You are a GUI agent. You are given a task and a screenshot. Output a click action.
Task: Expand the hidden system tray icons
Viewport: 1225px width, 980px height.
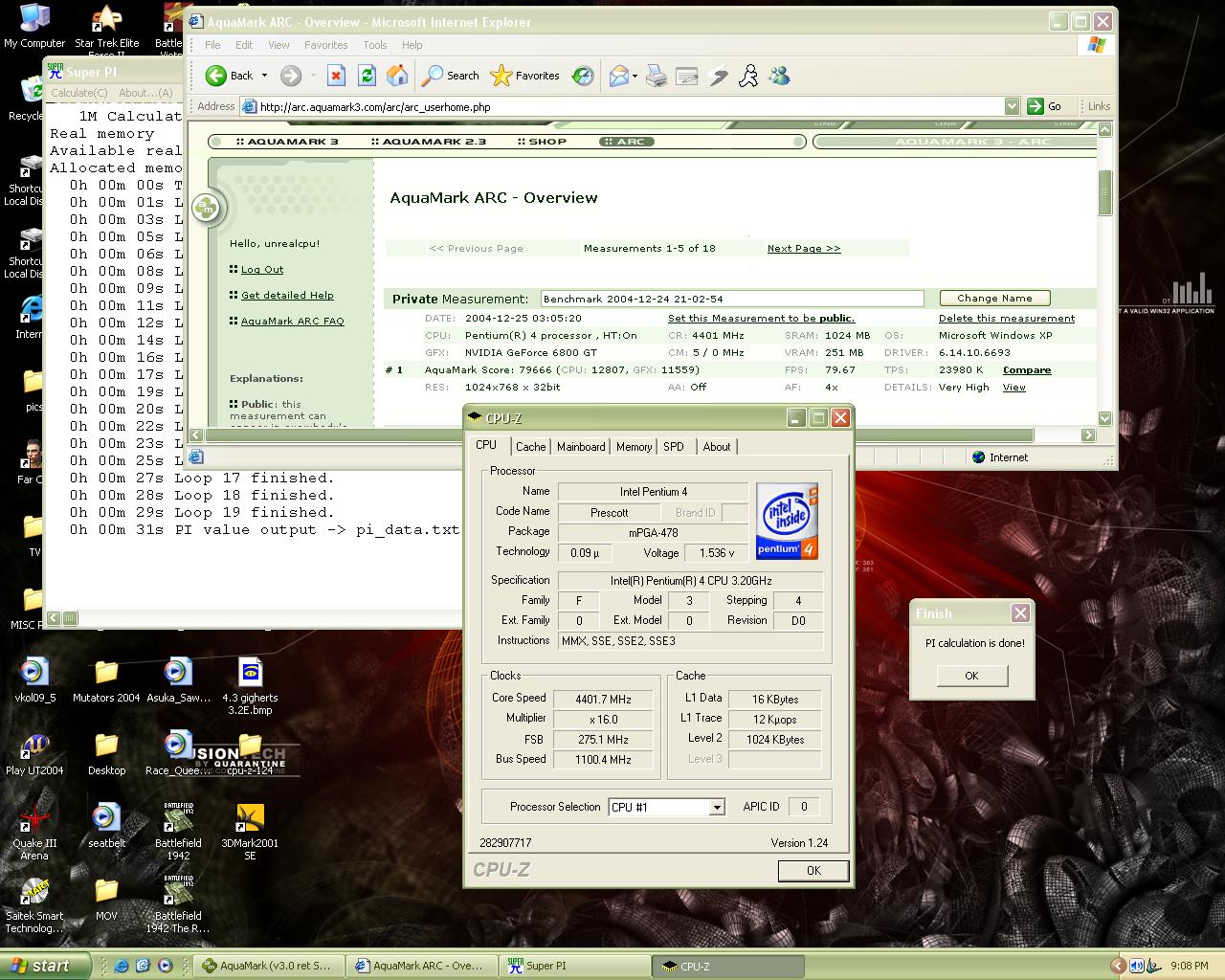[1117, 966]
